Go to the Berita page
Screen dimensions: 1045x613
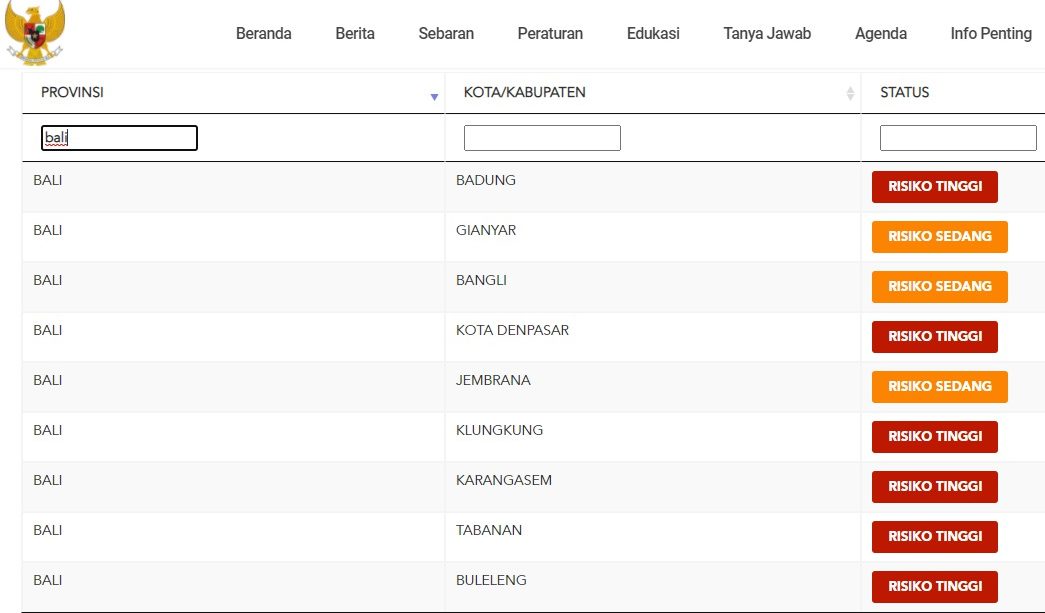tap(355, 34)
